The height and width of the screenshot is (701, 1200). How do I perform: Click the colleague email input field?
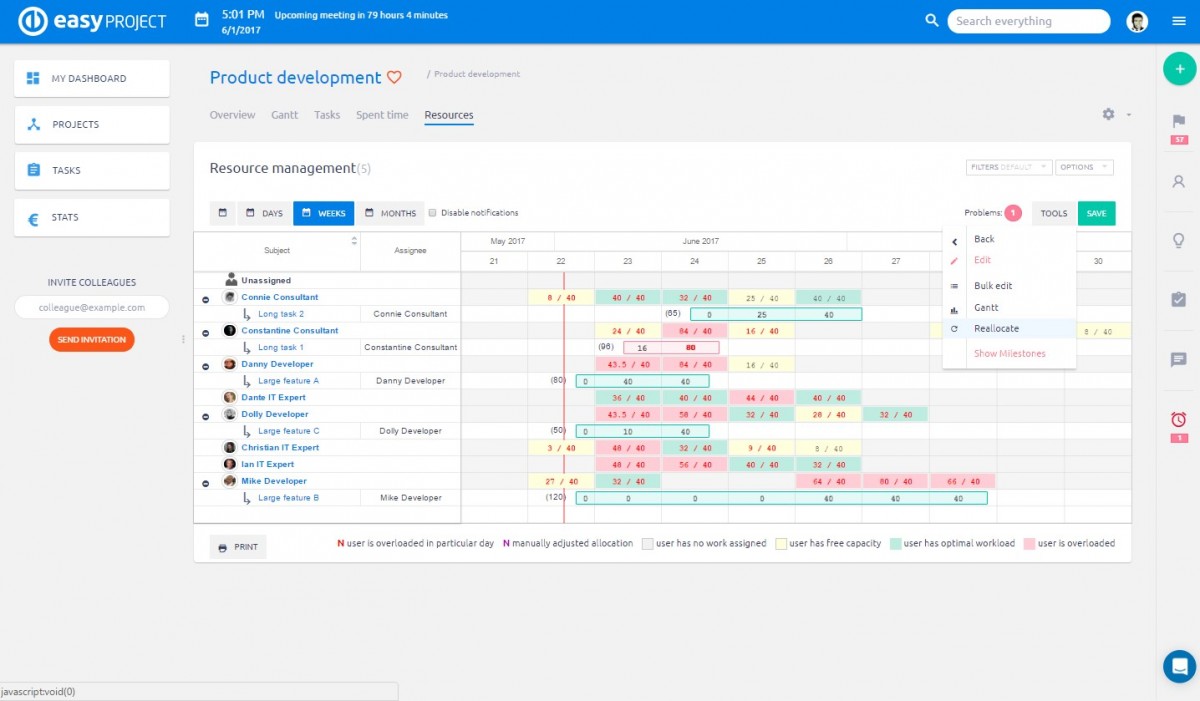91,307
